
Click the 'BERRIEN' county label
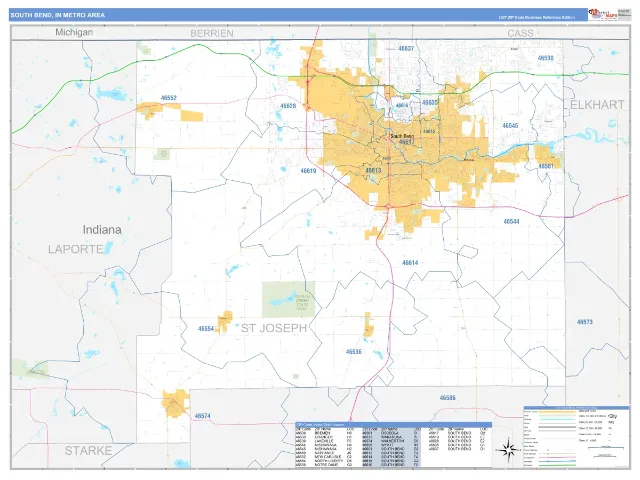click(212, 33)
